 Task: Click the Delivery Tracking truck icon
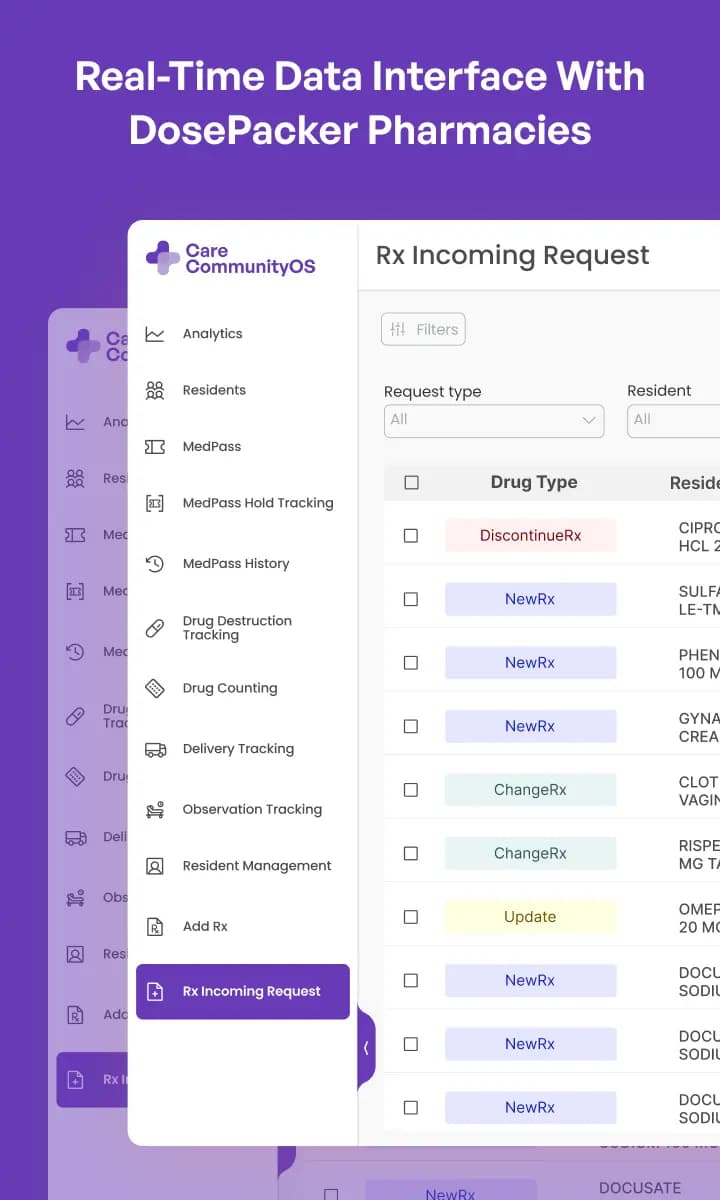pos(155,749)
